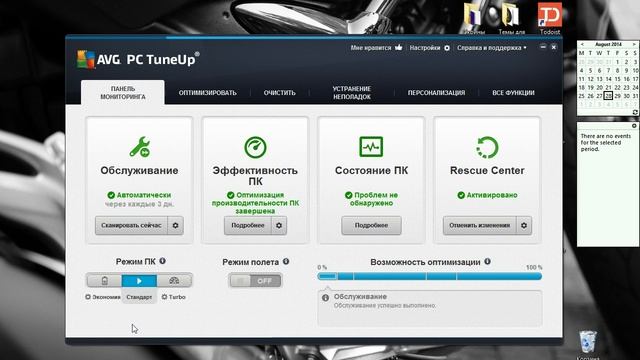Switch to the Все функции tab
Screen dimensions: 640x360
pos(513,93)
